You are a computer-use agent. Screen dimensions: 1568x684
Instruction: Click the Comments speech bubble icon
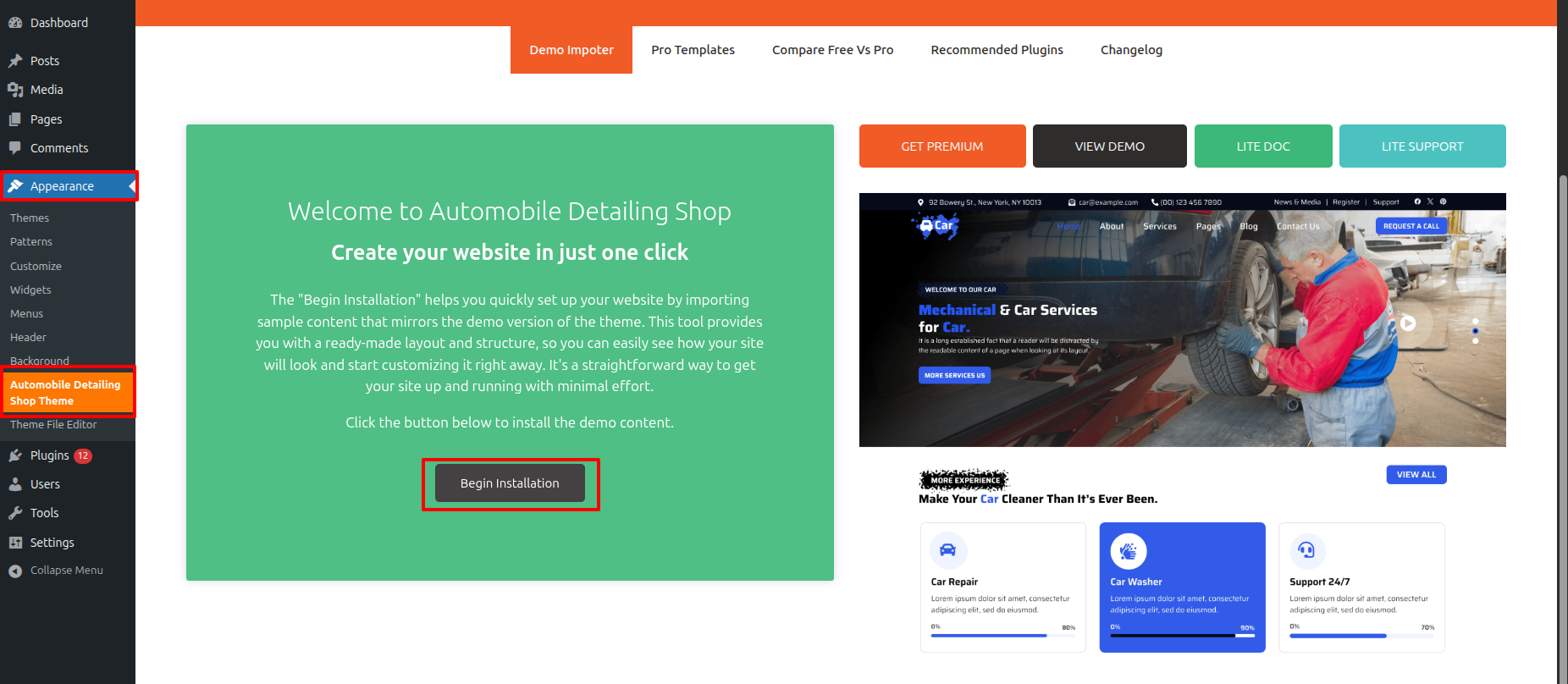(x=15, y=148)
